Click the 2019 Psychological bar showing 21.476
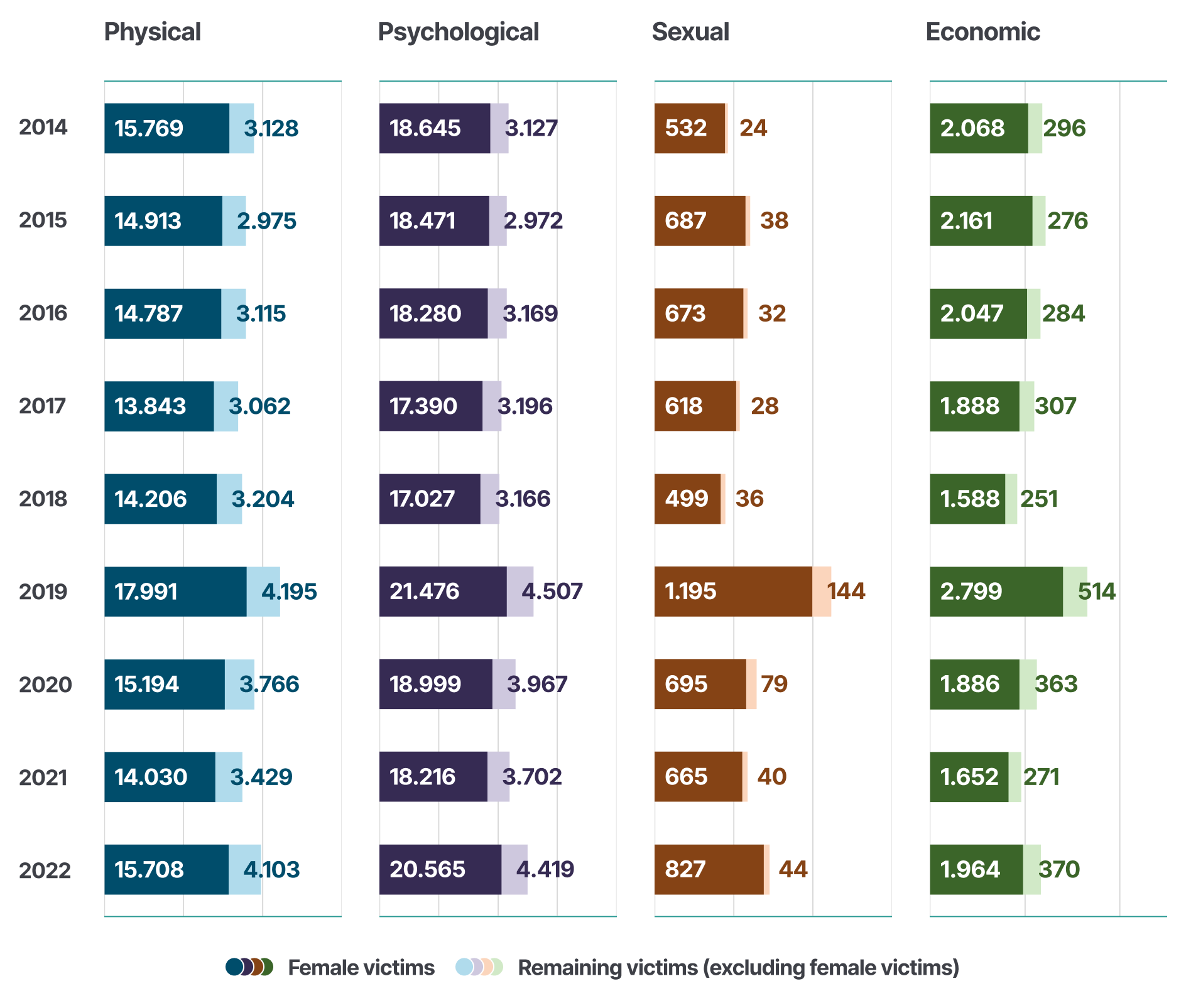Image resolution: width=1186 pixels, height=1008 pixels. click(x=443, y=592)
